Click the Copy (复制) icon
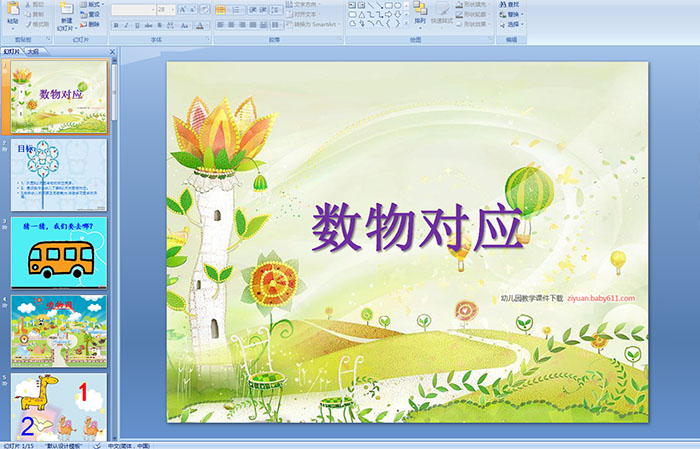The image size is (700, 449). point(28,14)
